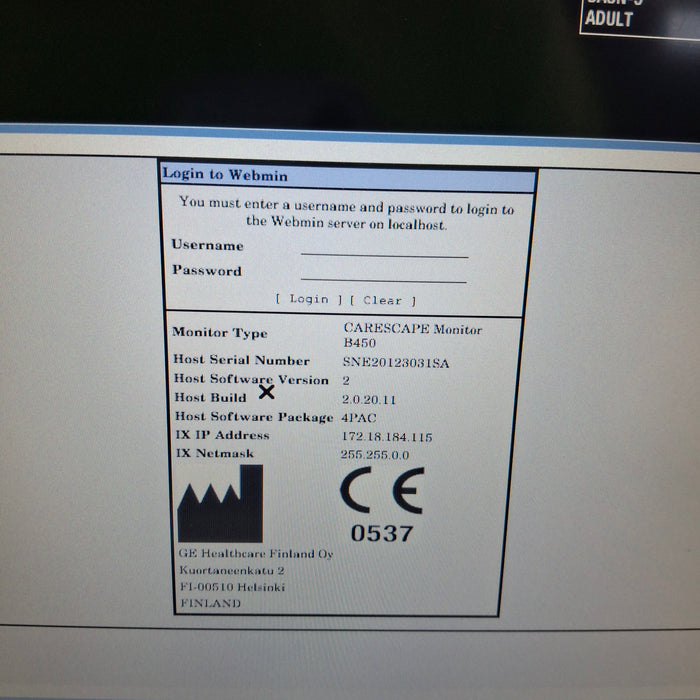
Task: Click the Password input field
Action: [384, 273]
